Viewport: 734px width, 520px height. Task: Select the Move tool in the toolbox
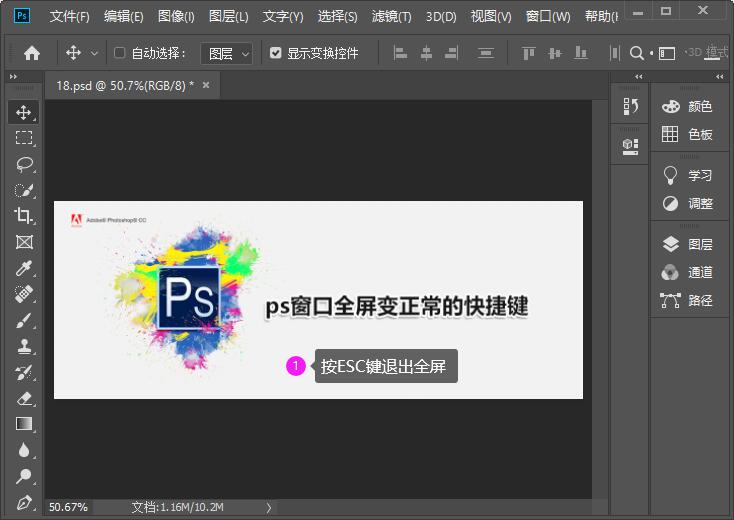(x=23, y=112)
